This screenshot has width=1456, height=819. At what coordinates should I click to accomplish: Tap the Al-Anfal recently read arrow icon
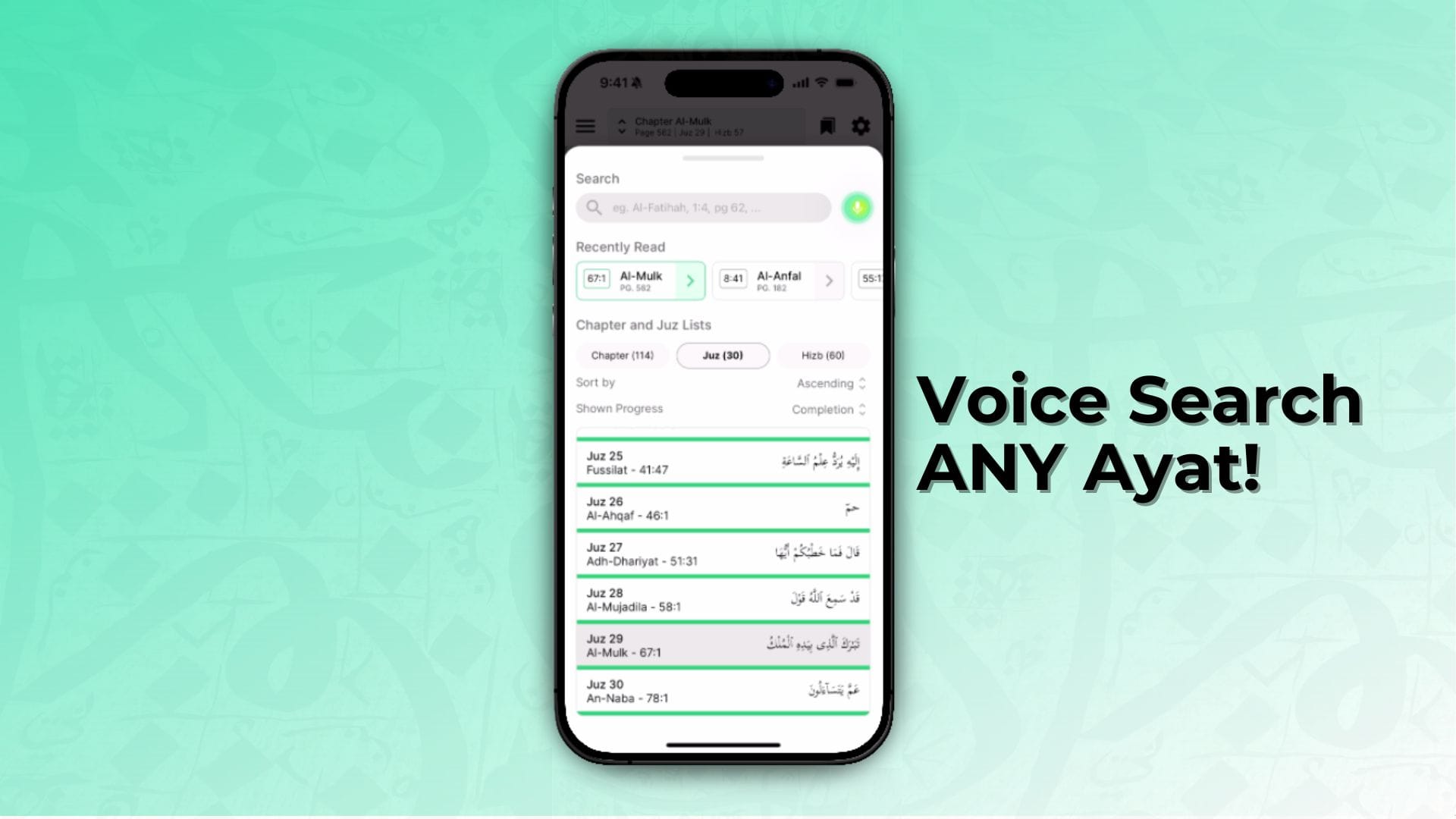point(829,279)
